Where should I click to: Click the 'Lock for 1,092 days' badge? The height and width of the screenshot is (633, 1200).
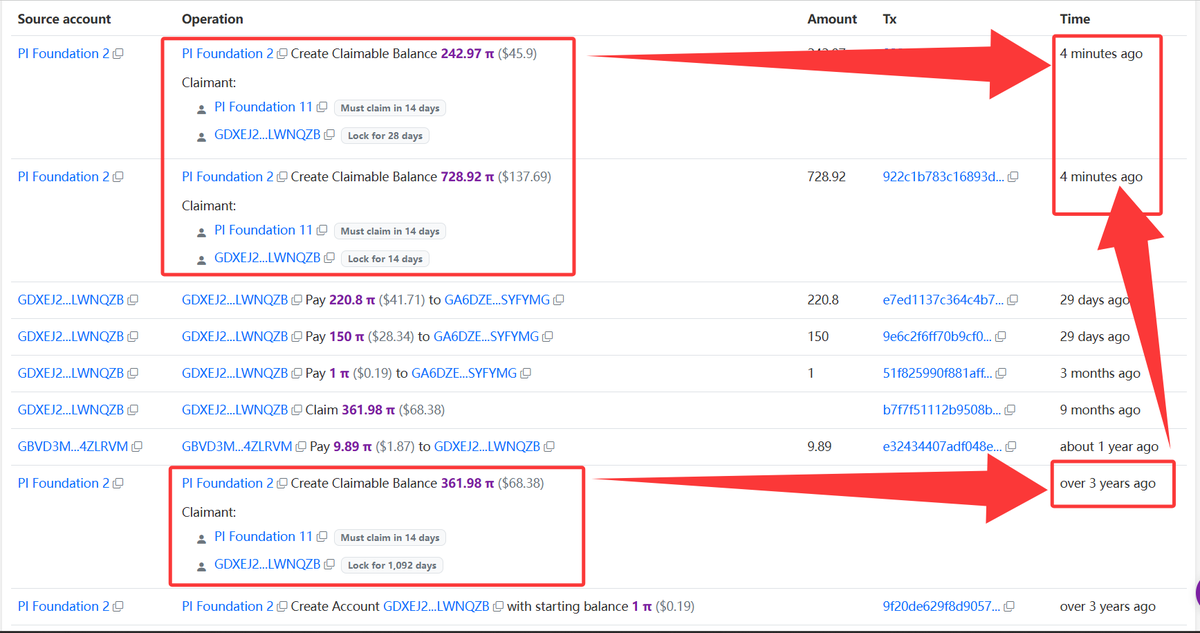[x=392, y=565]
